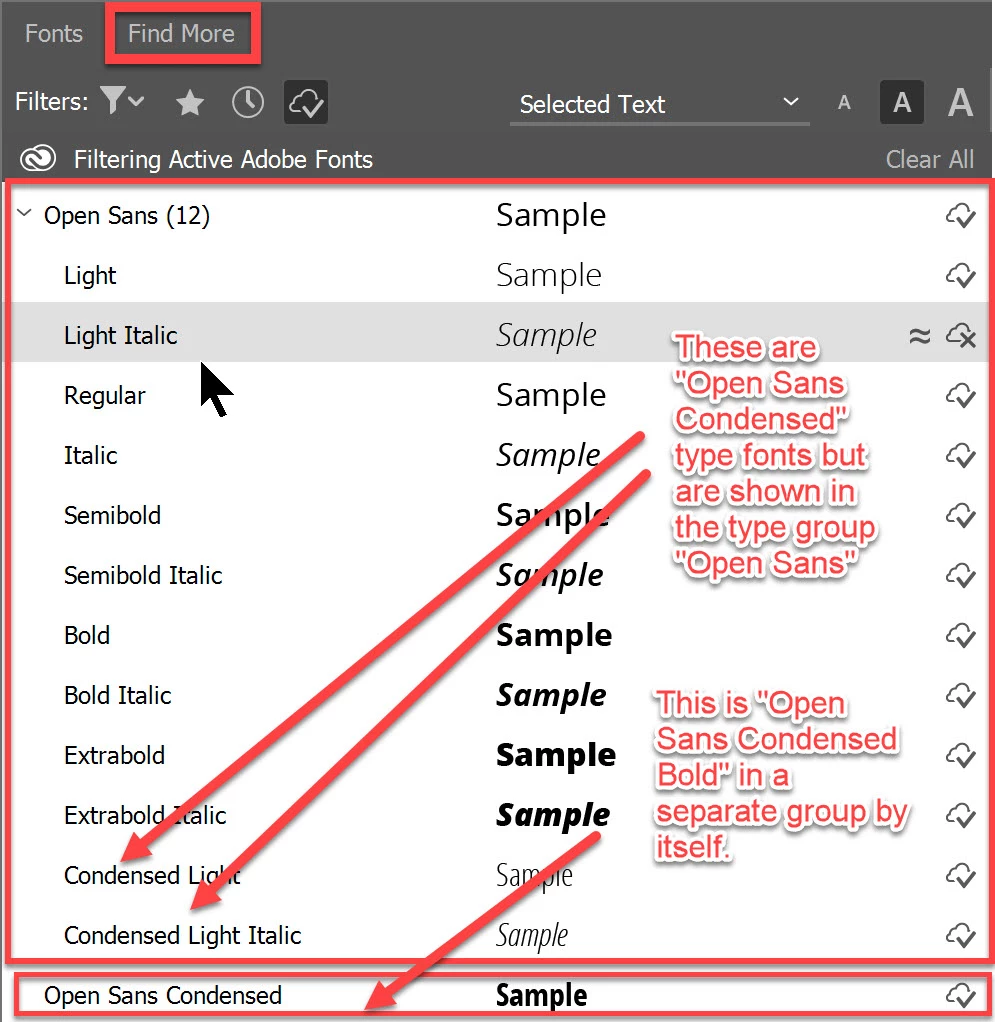The width and height of the screenshot is (995, 1022).
Task: Choose the Semibold font style
Action: coord(112,516)
